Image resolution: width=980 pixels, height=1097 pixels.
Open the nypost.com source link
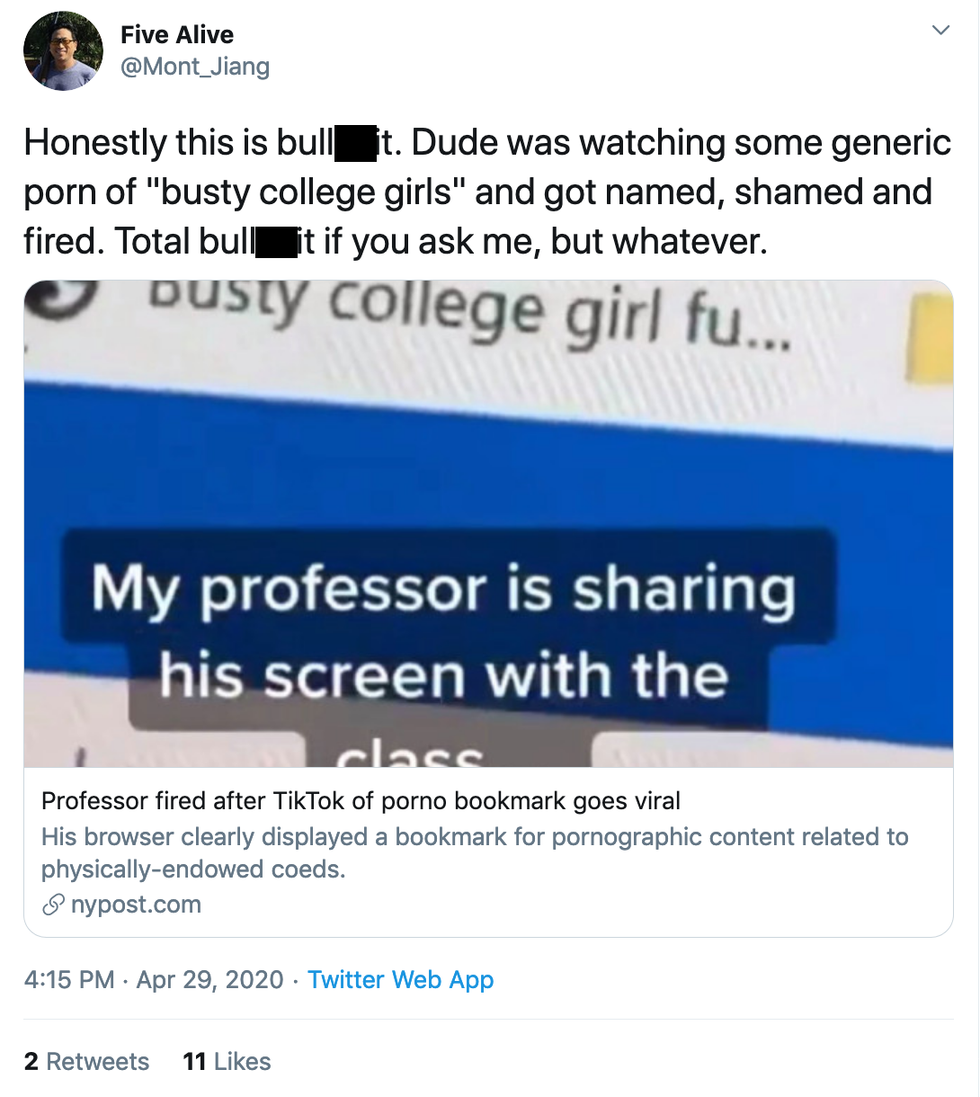click(x=135, y=905)
